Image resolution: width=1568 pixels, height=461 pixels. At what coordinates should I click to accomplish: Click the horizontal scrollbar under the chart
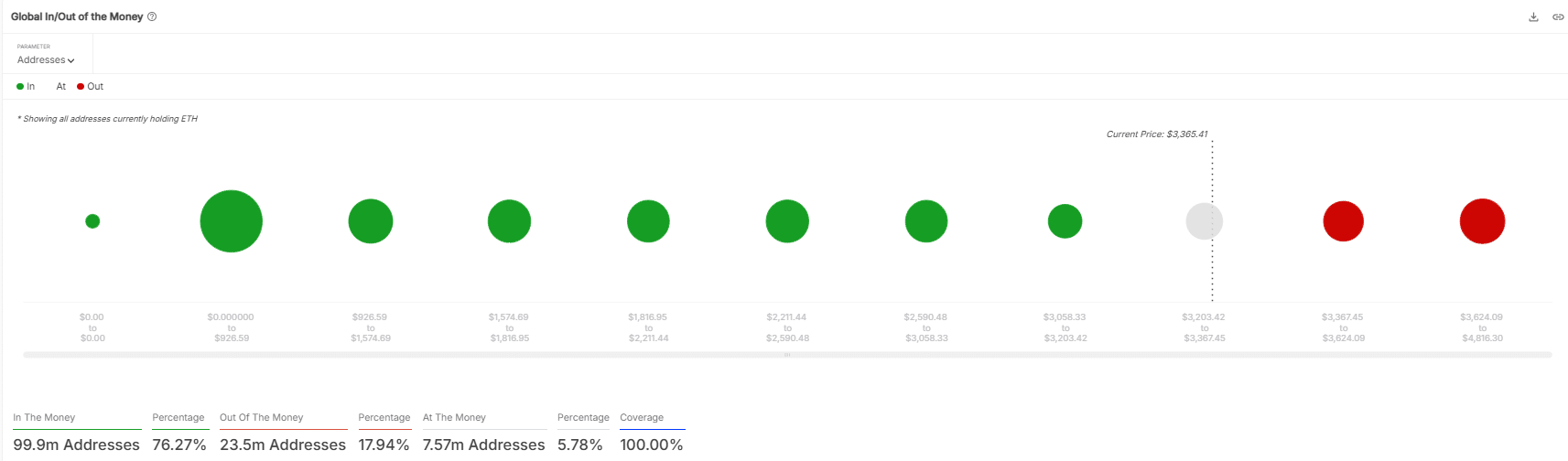pyautogui.click(x=787, y=355)
